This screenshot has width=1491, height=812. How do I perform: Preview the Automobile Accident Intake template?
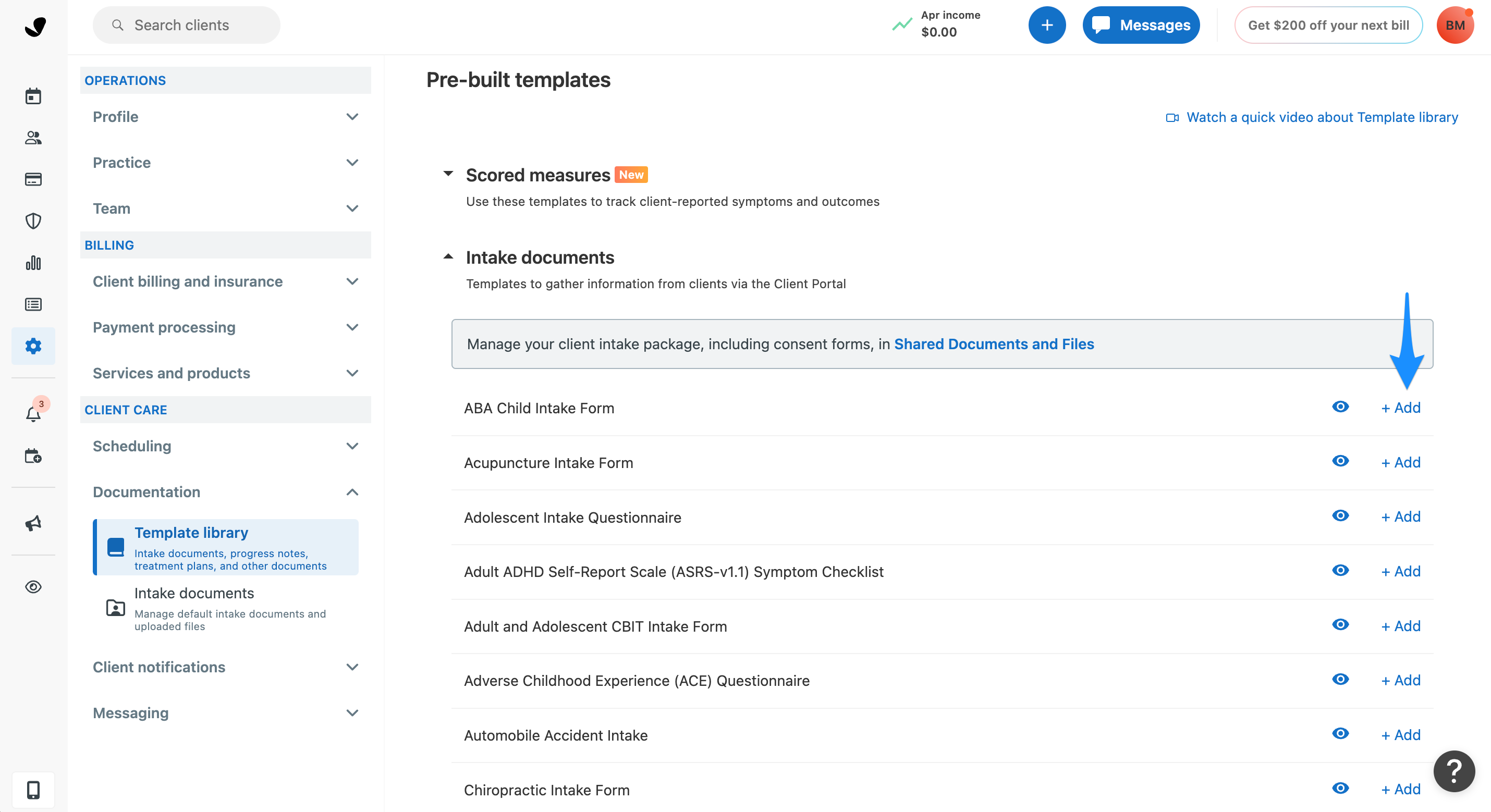pyautogui.click(x=1340, y=733)
